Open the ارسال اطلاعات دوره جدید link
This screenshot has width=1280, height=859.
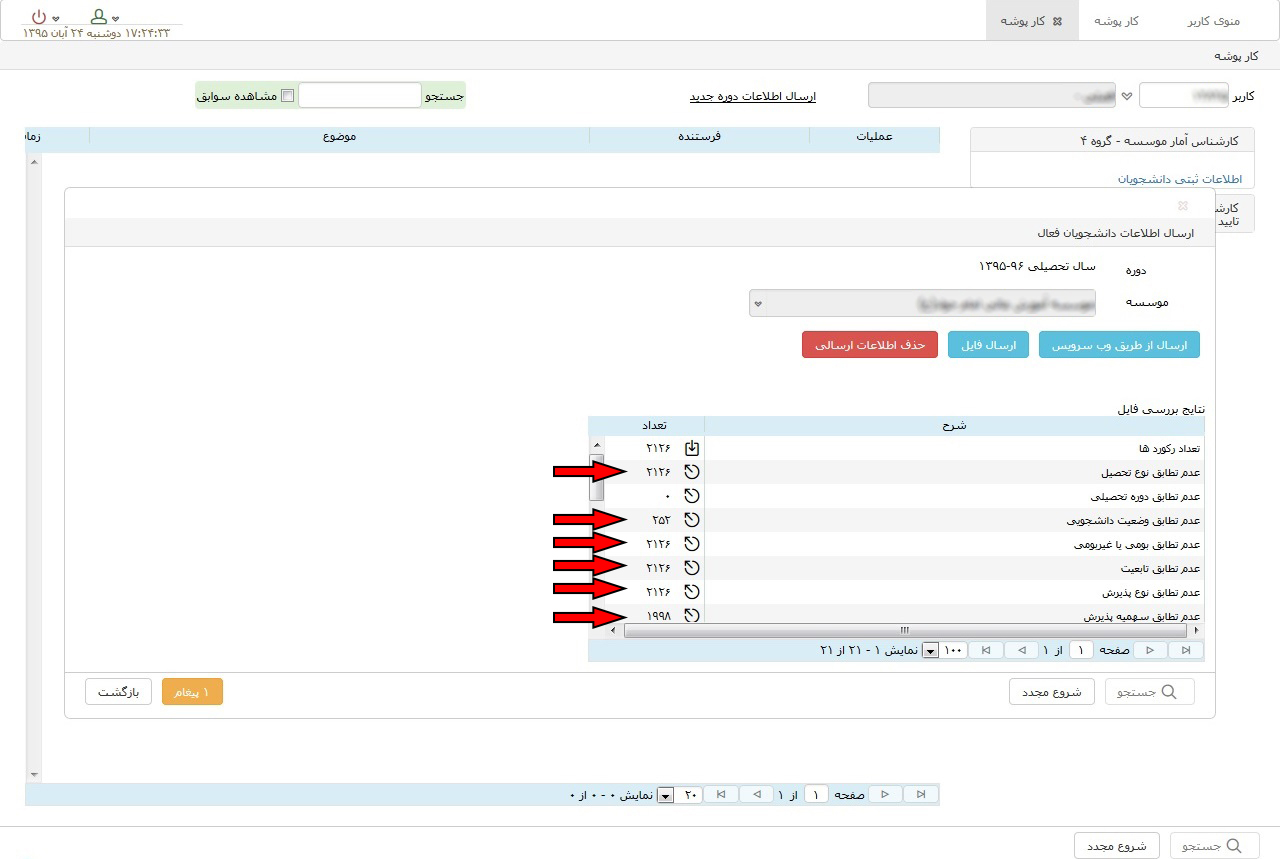752,96
